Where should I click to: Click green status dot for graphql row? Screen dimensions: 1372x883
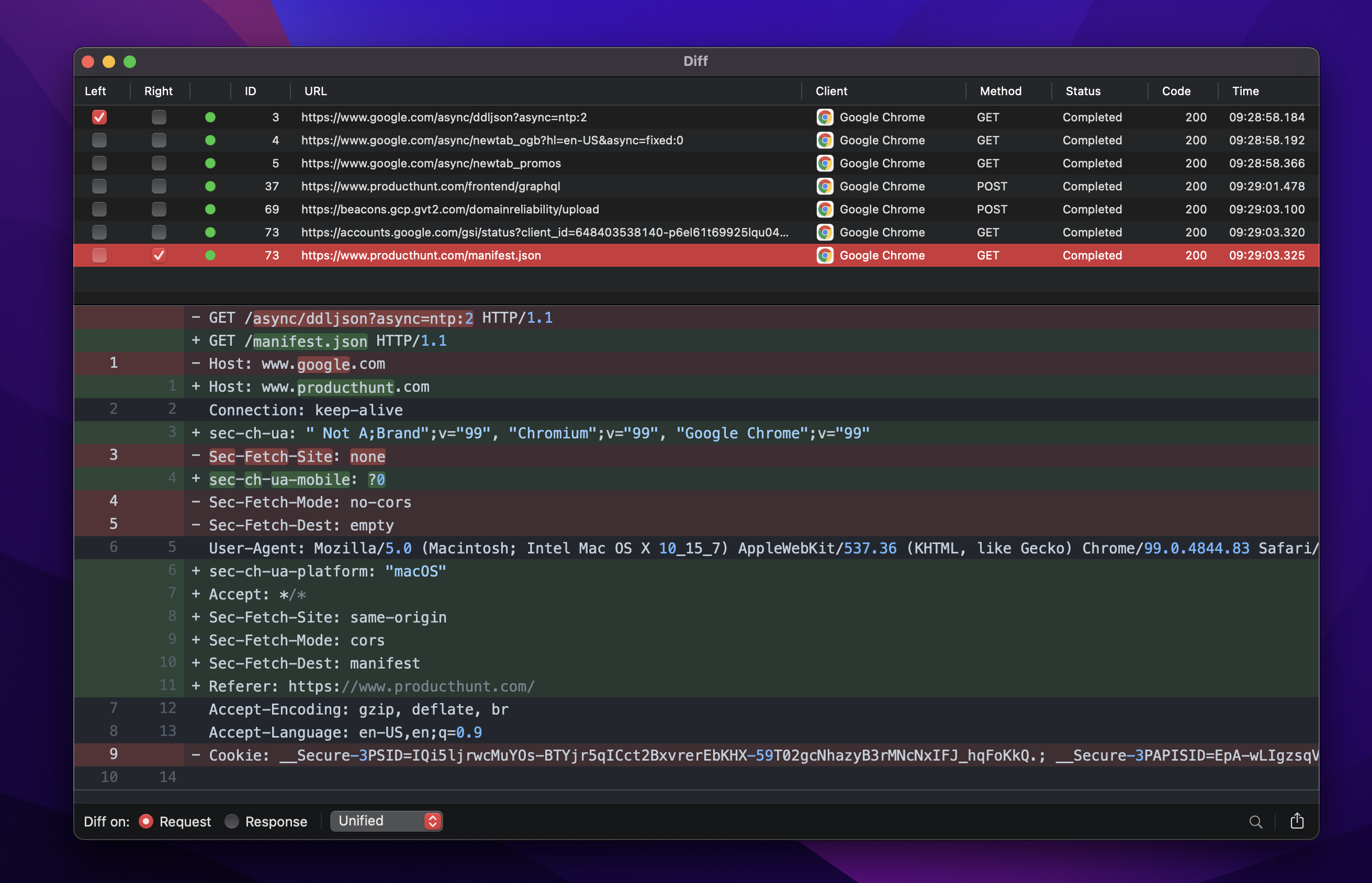[x=210, y=186]
